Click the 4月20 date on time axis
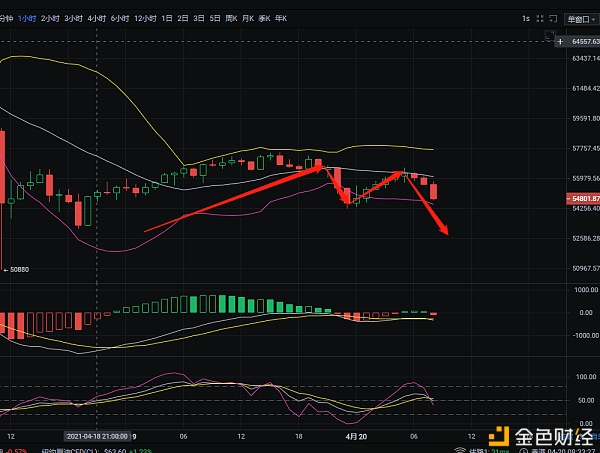 [356, 437]
